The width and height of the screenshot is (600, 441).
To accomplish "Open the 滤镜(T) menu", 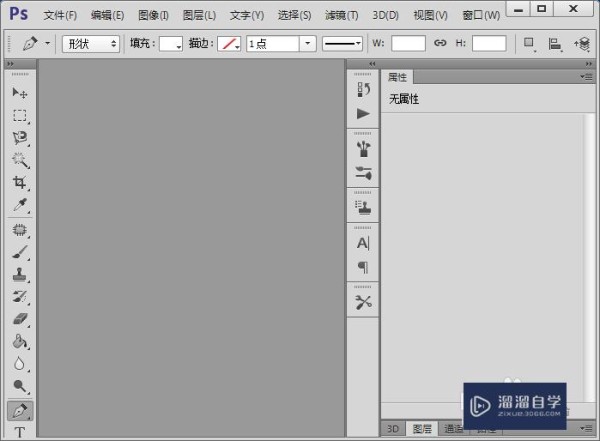I will click(x=342, y=15).
